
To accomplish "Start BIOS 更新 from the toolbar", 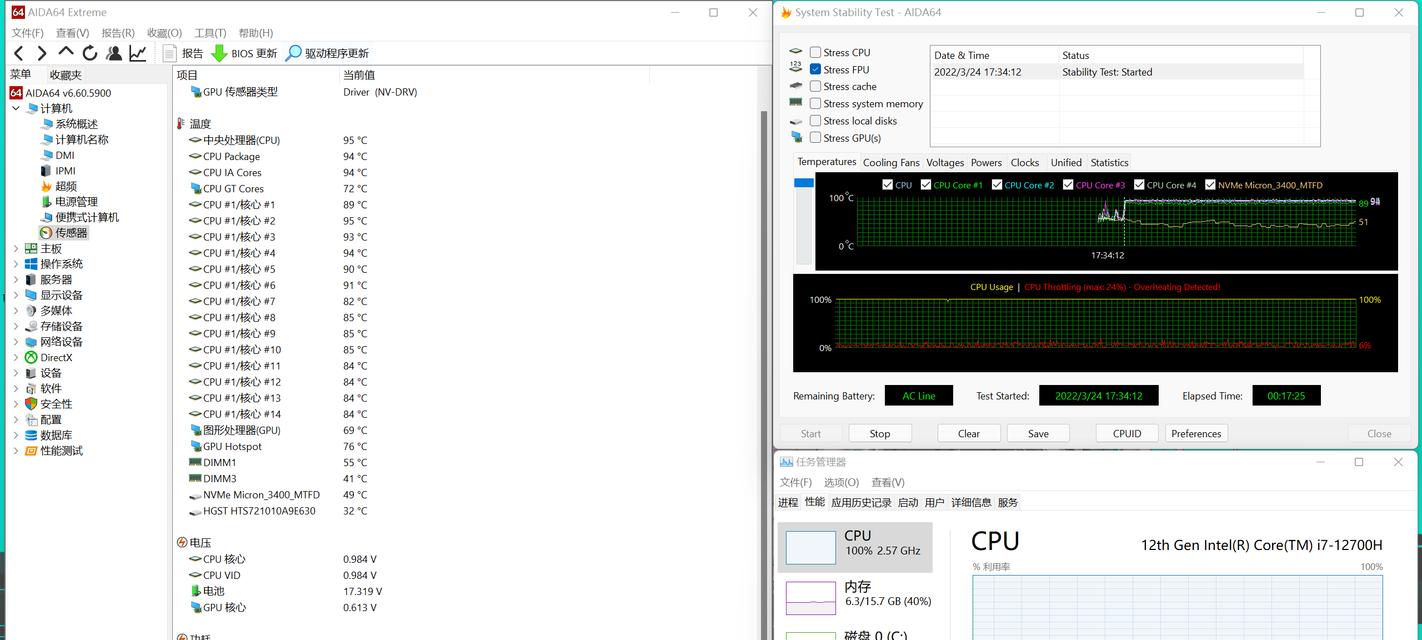I will pyautogui.click(x=244, y=53).
